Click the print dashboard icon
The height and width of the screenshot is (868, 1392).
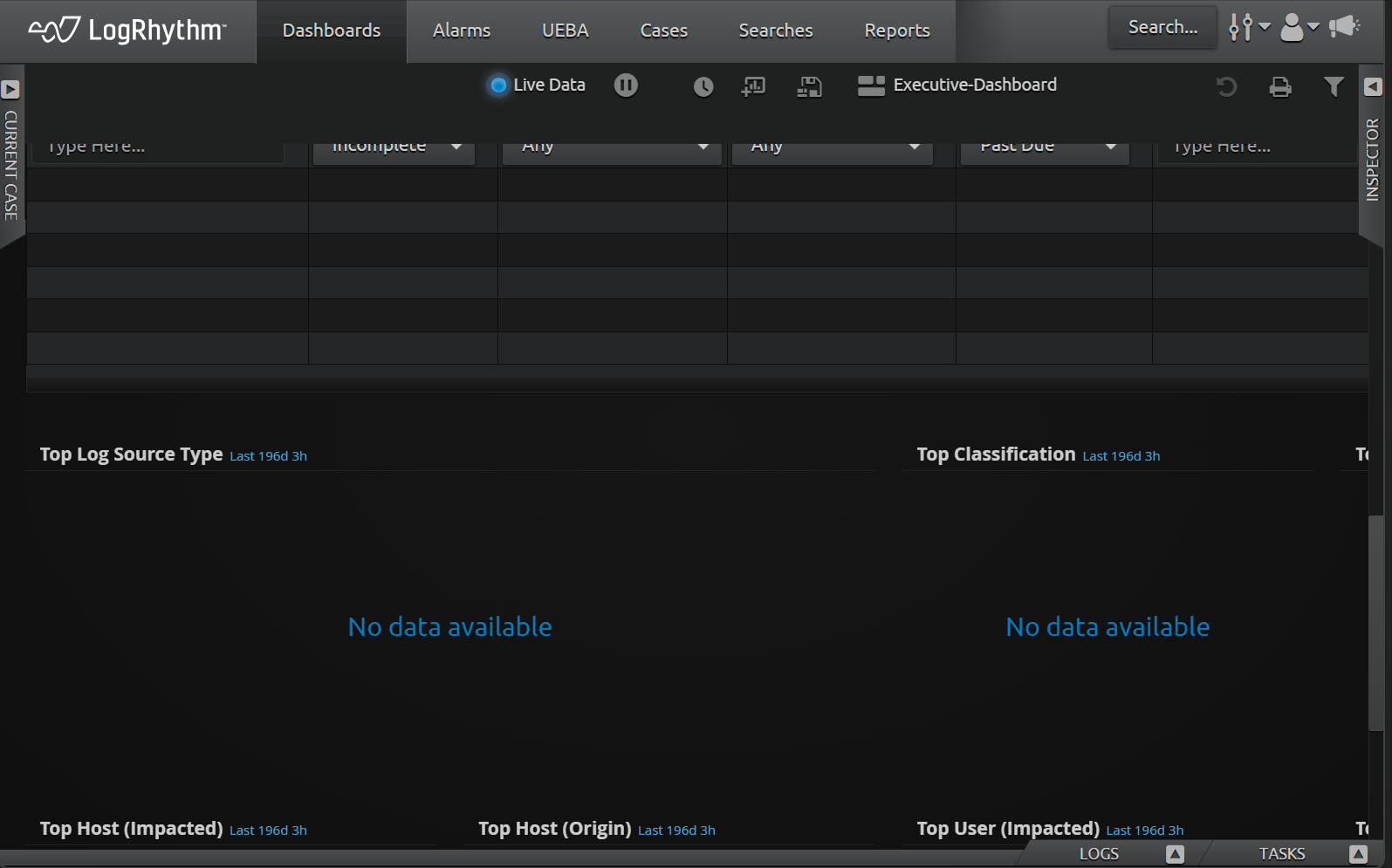tap(1279, 86)
